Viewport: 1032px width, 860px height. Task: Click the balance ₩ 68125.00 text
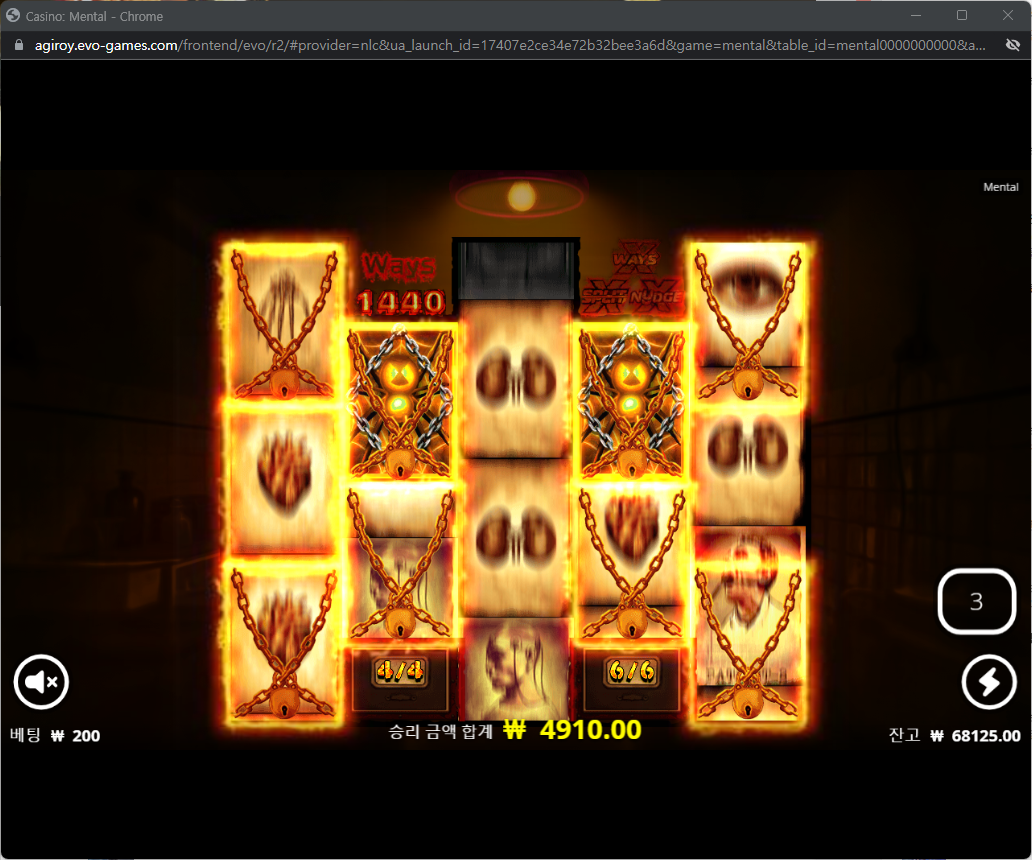(x=975, y=736)
